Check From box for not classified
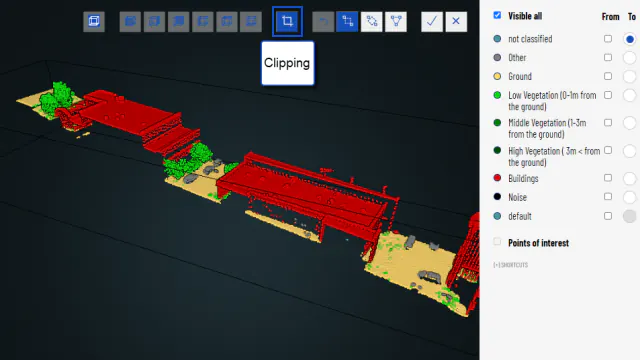640x360 pixels. (x=608, y=38)
